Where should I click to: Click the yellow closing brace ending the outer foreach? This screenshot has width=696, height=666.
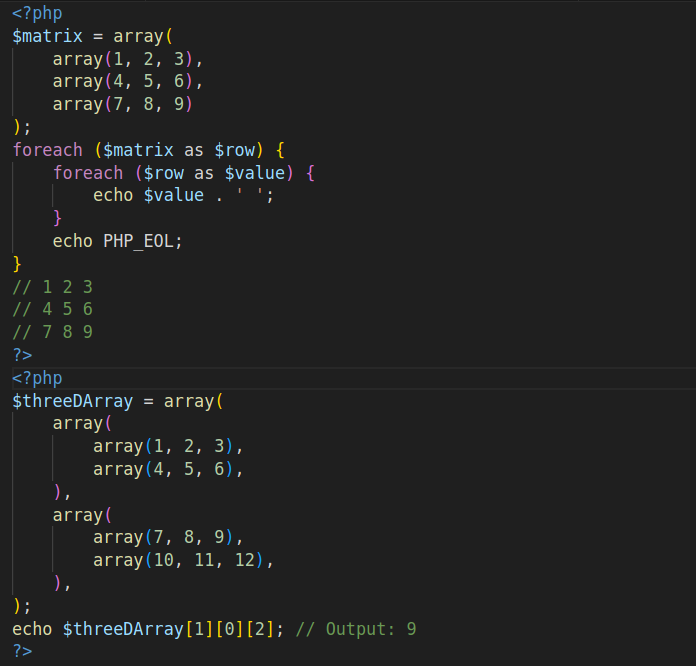[17, 264]
